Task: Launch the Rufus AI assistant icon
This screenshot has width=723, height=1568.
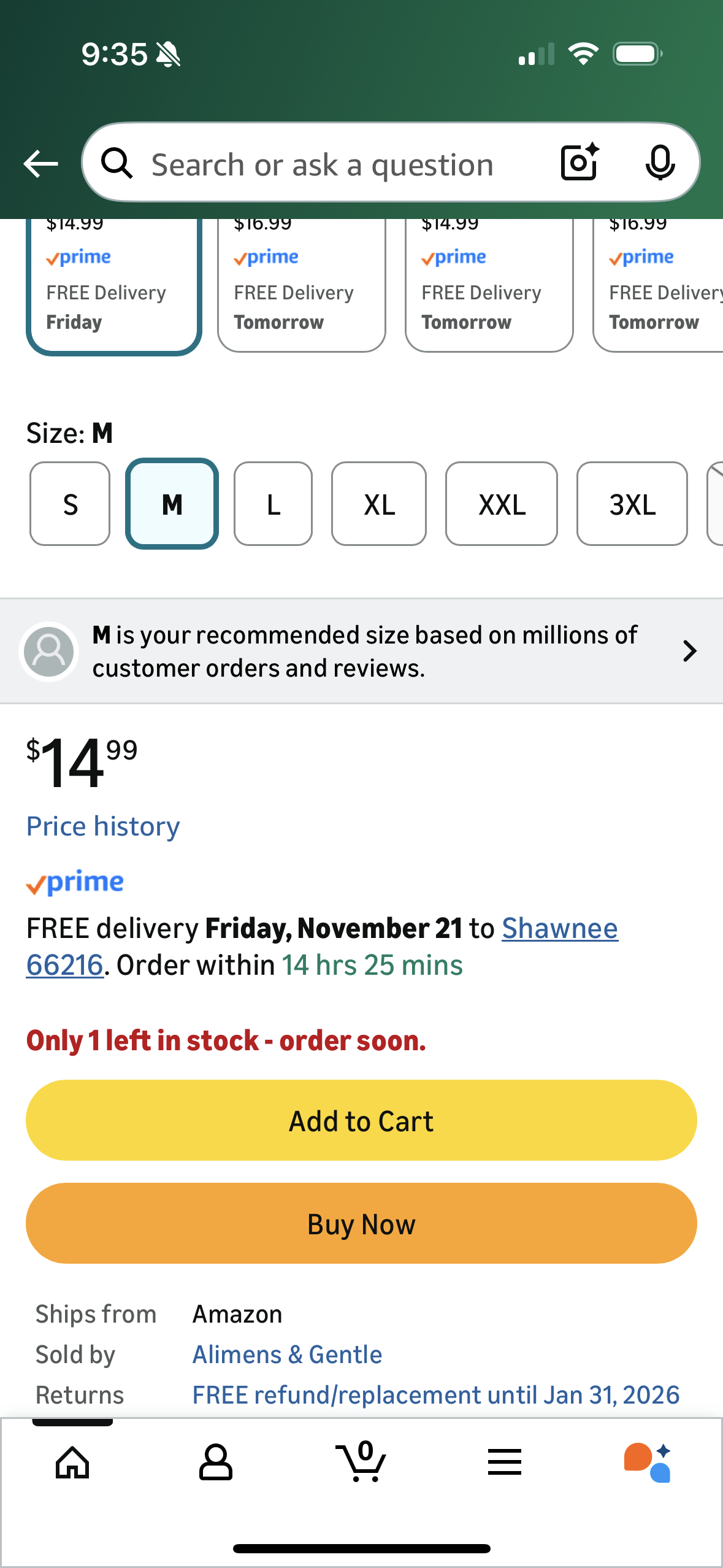Action: [648, 1462]
